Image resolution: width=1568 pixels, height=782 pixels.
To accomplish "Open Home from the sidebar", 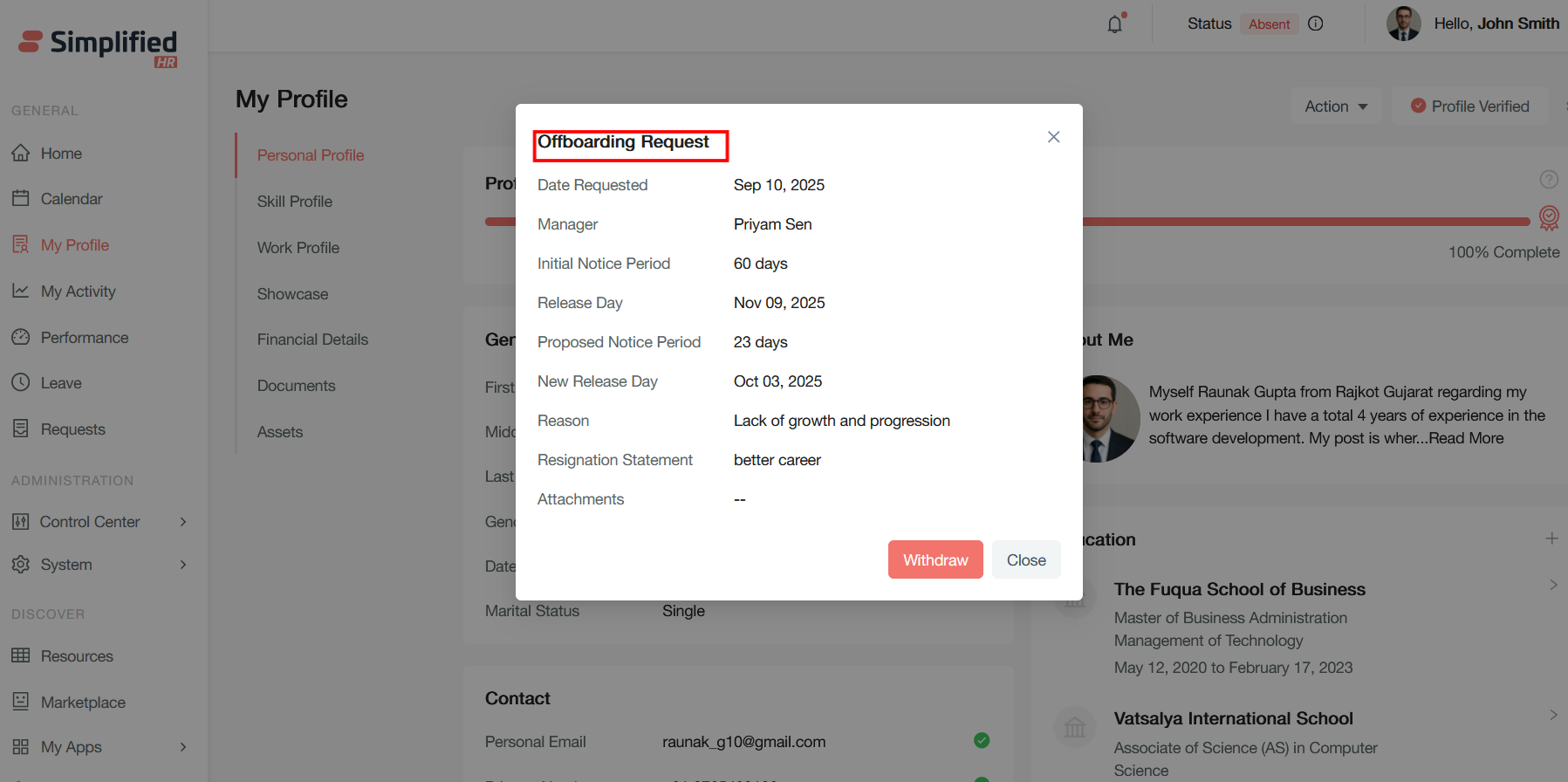I will [61, 154].
